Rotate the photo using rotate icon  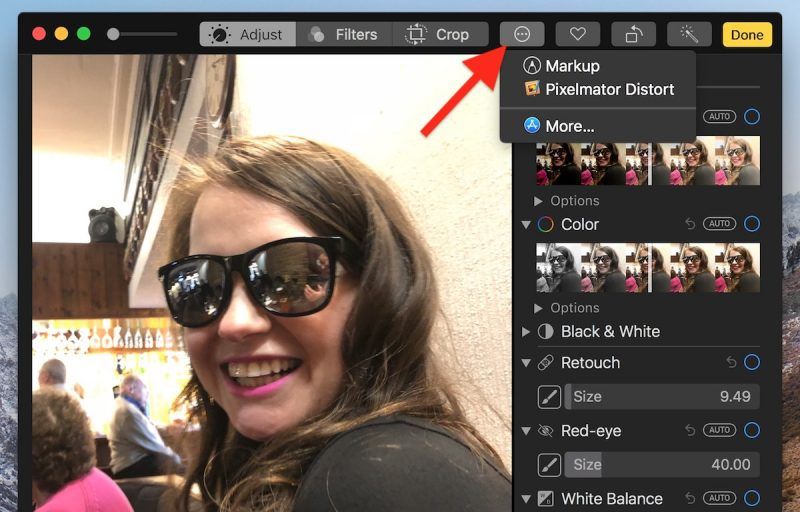[633, 34]
